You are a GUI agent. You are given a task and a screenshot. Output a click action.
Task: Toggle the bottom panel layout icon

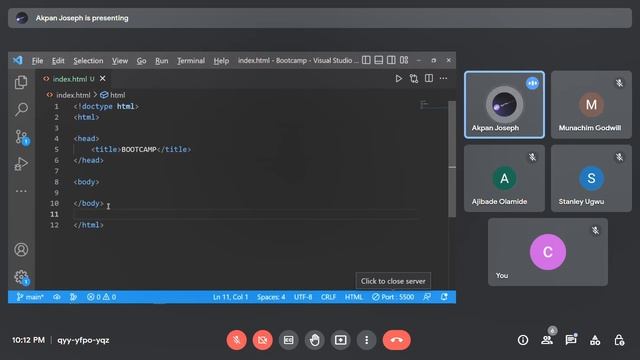[x=379, y=60]
